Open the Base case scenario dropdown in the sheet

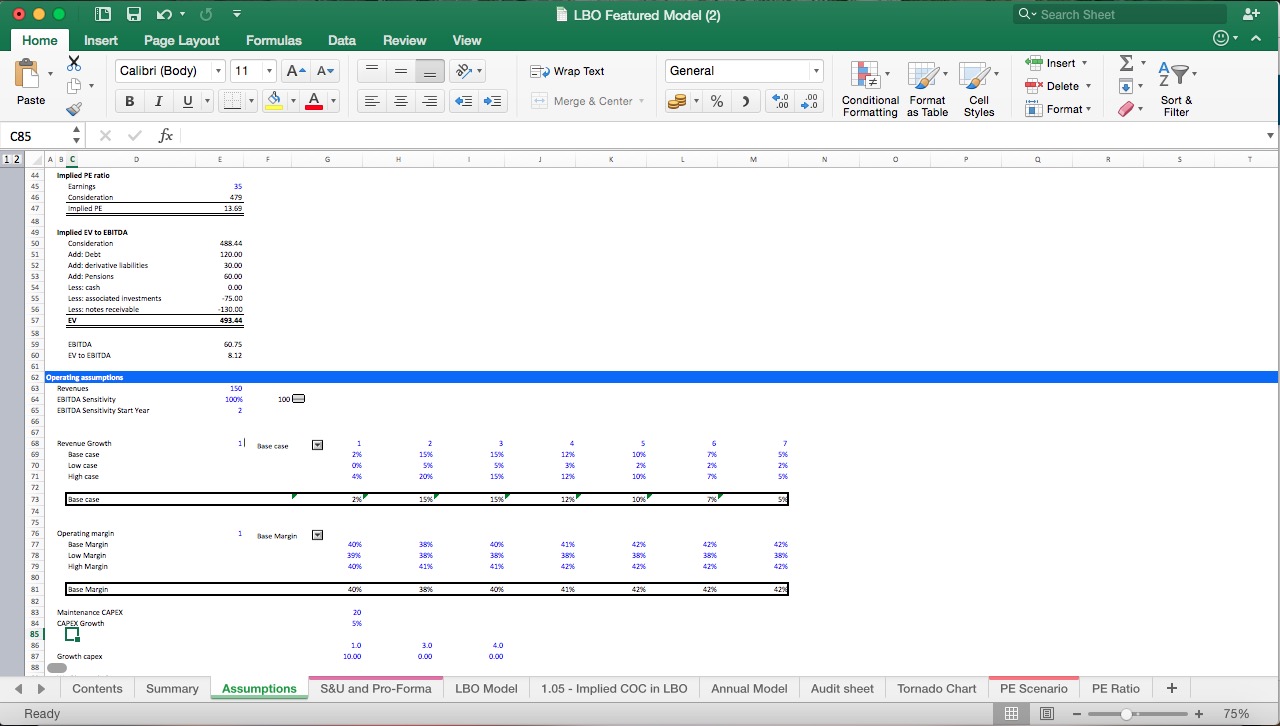coord(317,444)
